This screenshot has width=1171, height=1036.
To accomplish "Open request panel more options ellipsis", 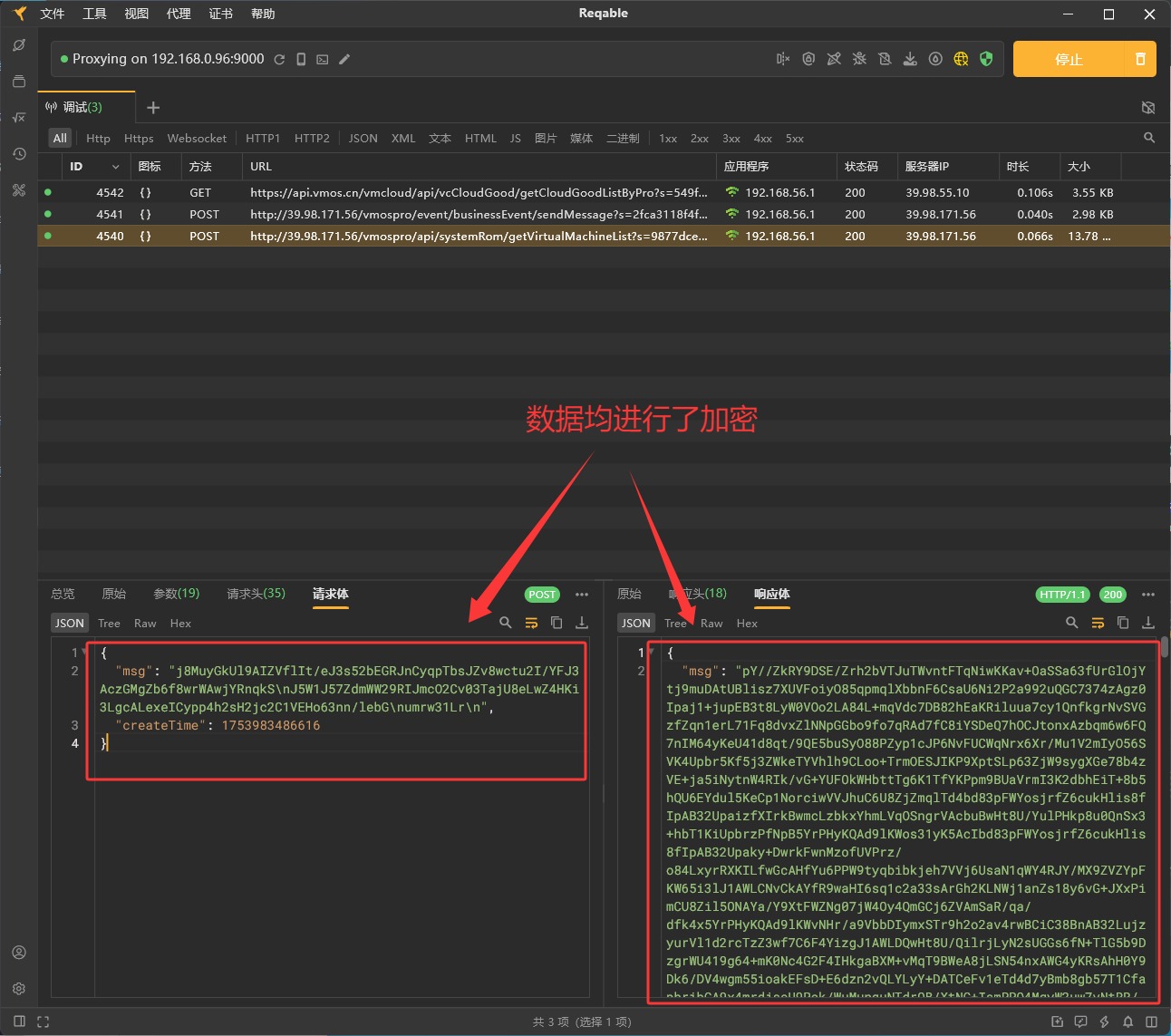I will click(582, 595).
